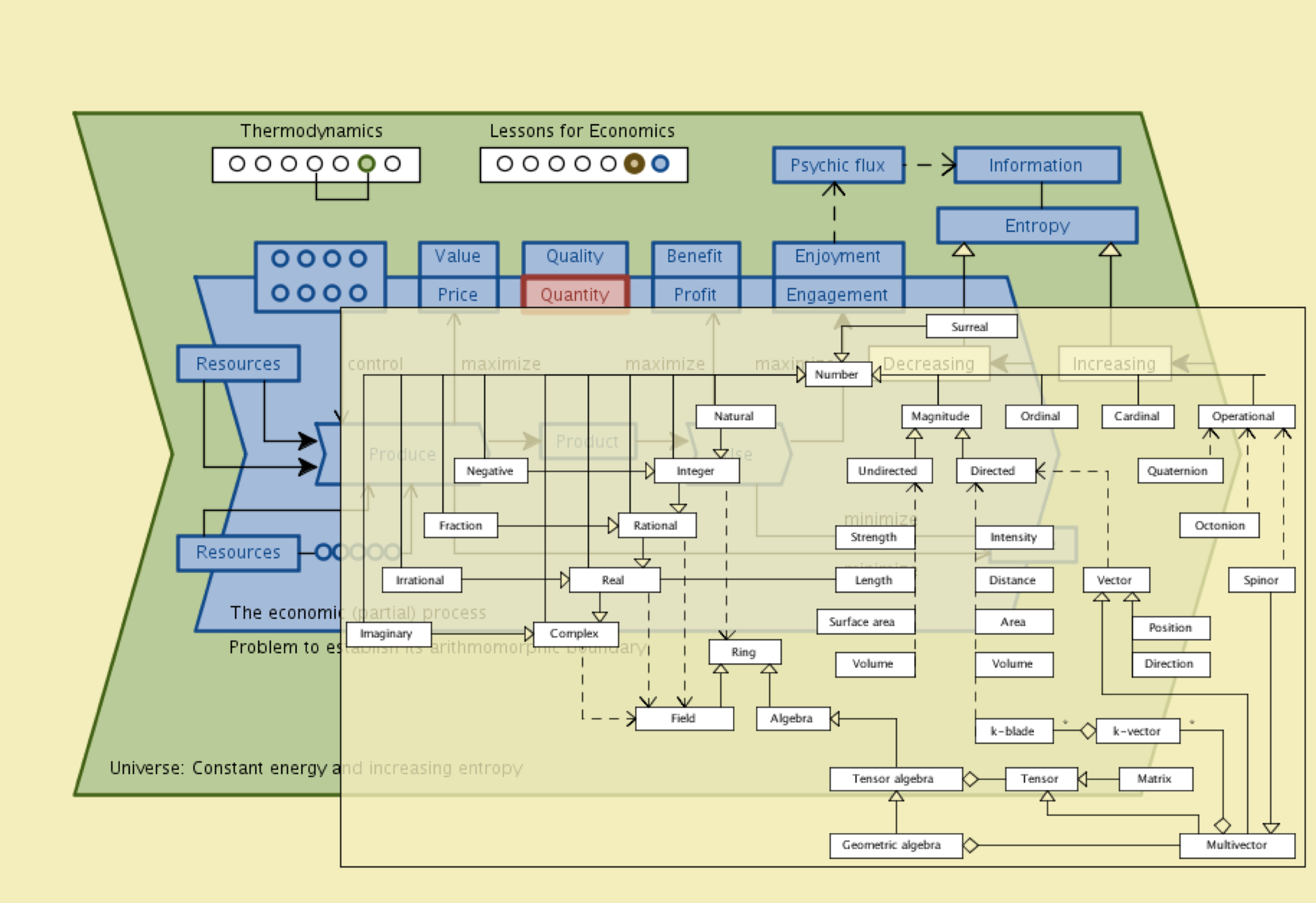Click the diamond connector beside Geometric algebra
Viewport: 1316px width, 903px height.
[971, 845]
